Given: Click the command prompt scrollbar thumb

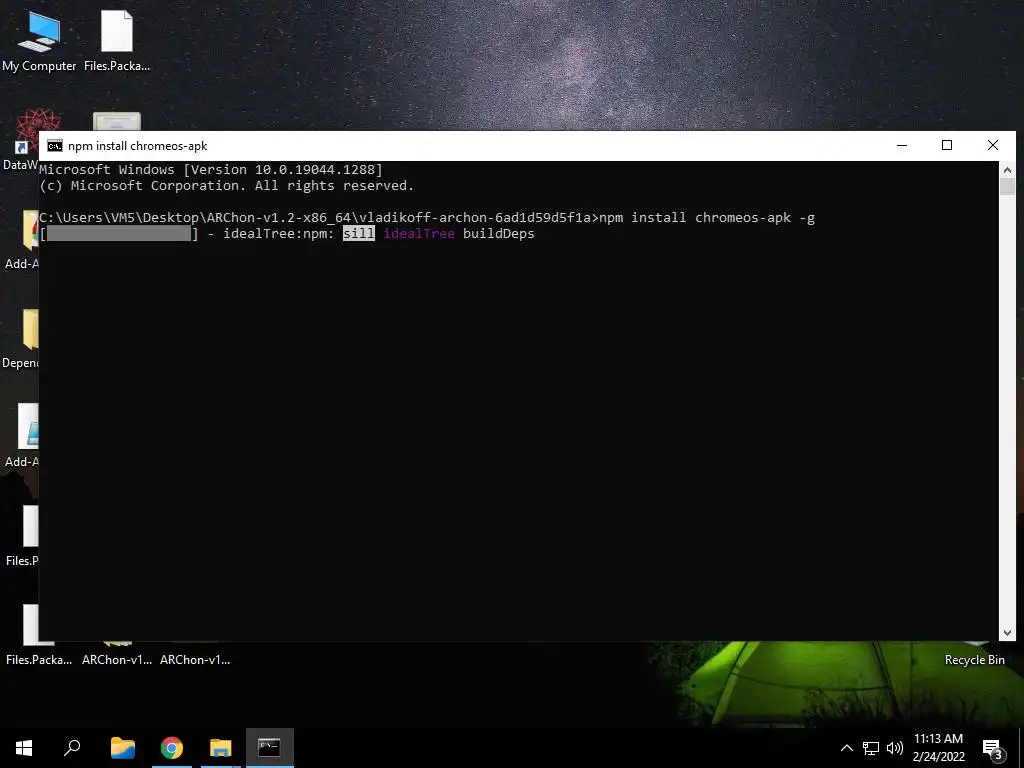Looking at the screenshot, I should pyautogui.click(x=1007, y=187).
